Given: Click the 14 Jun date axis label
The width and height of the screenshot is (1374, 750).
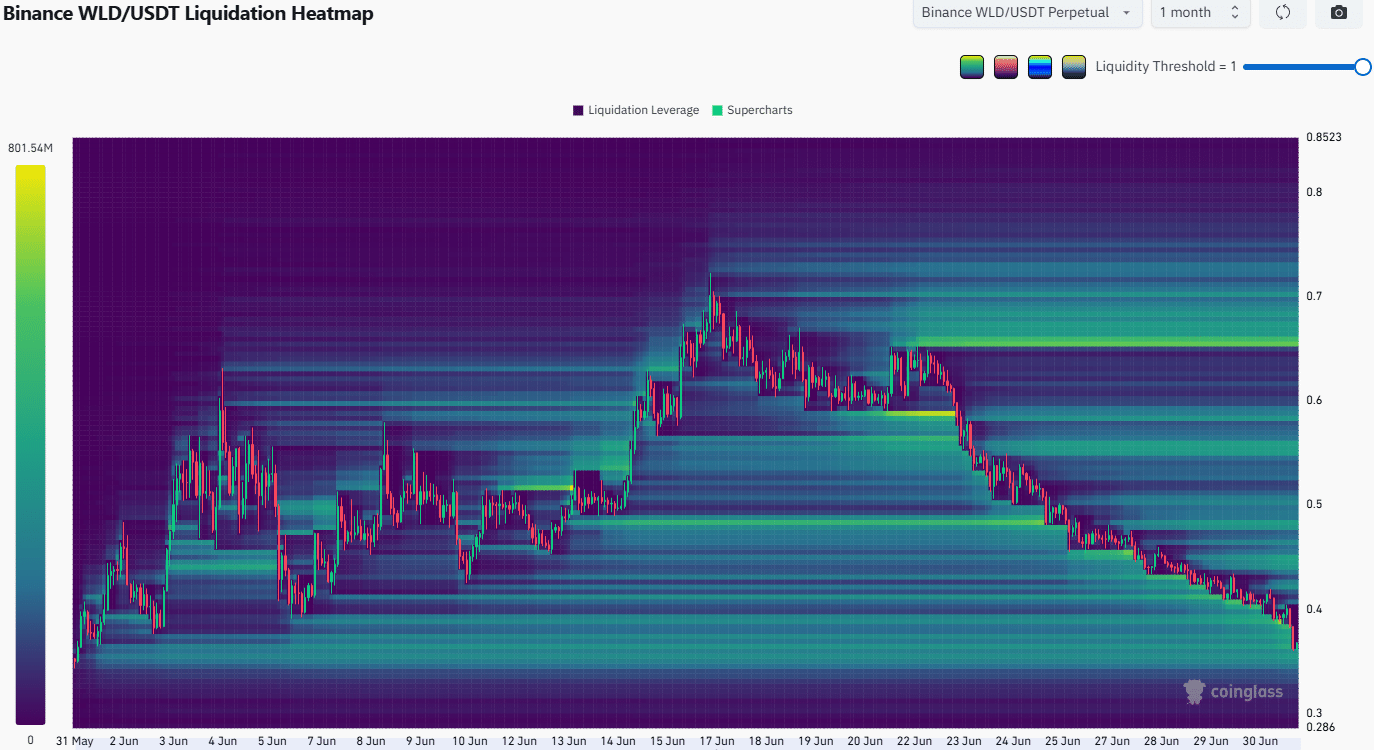Looking at the screenshot, I should [x=617, y=741].
